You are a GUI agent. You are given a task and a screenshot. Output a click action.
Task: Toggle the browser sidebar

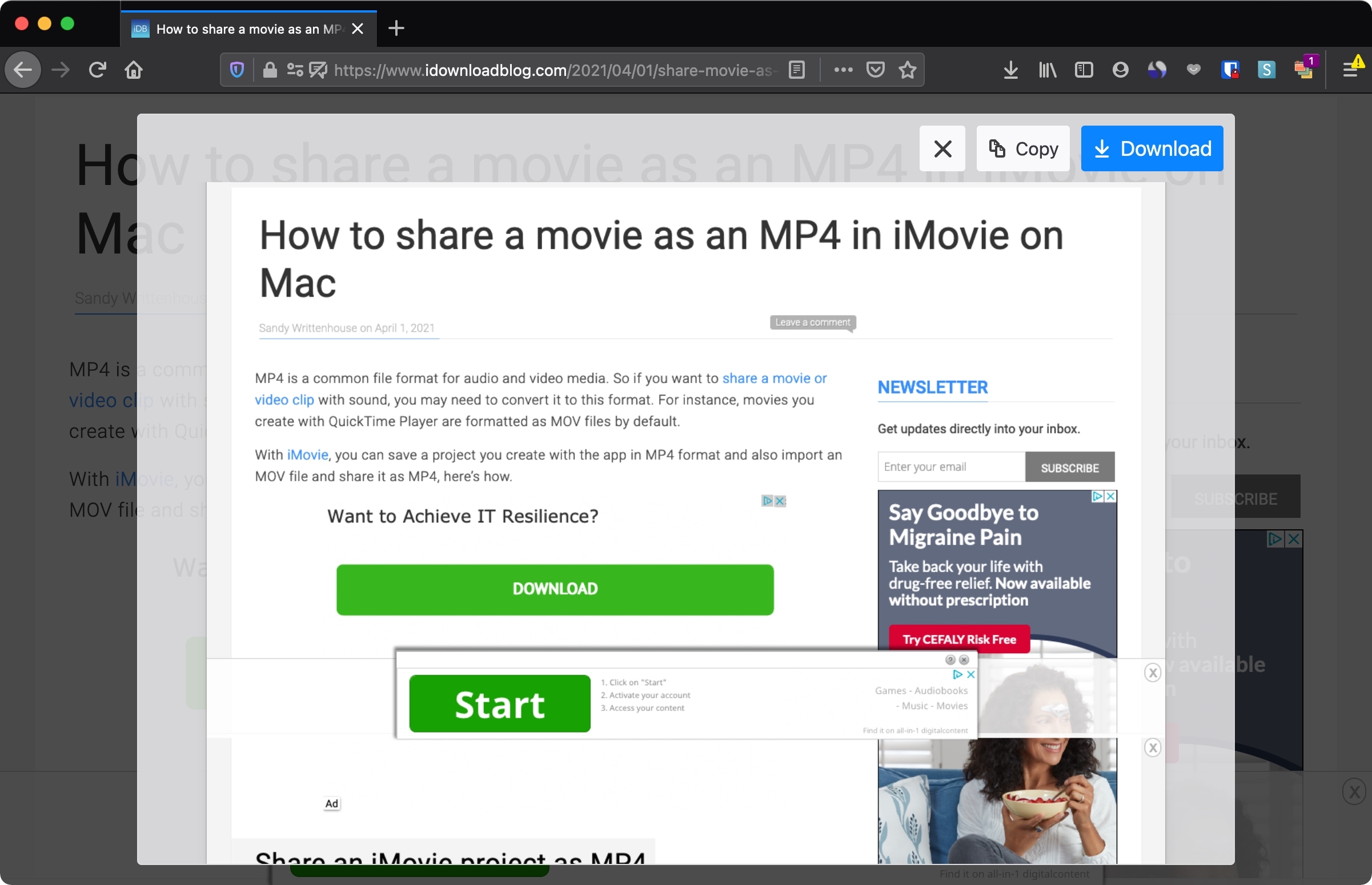[1084, 70]
